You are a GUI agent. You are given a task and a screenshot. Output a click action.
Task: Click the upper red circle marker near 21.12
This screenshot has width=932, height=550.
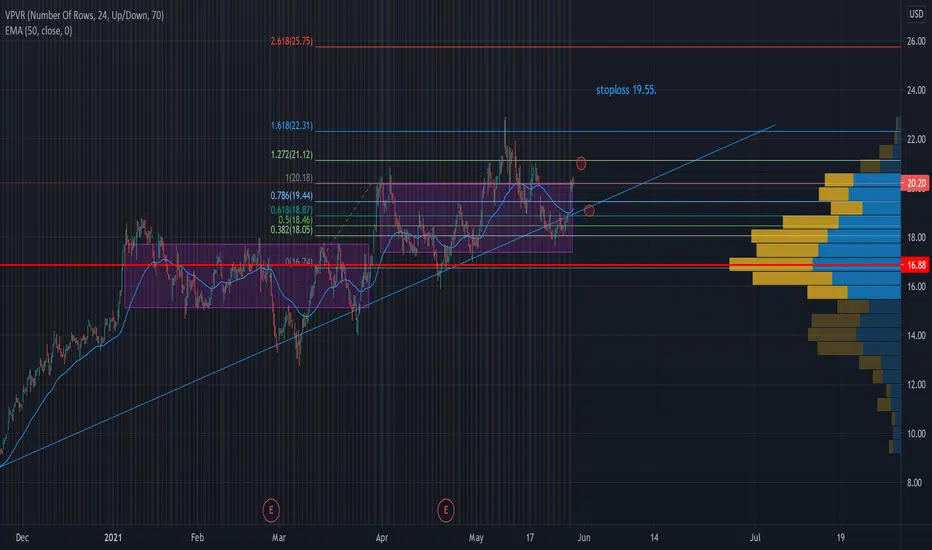point(581,164)
